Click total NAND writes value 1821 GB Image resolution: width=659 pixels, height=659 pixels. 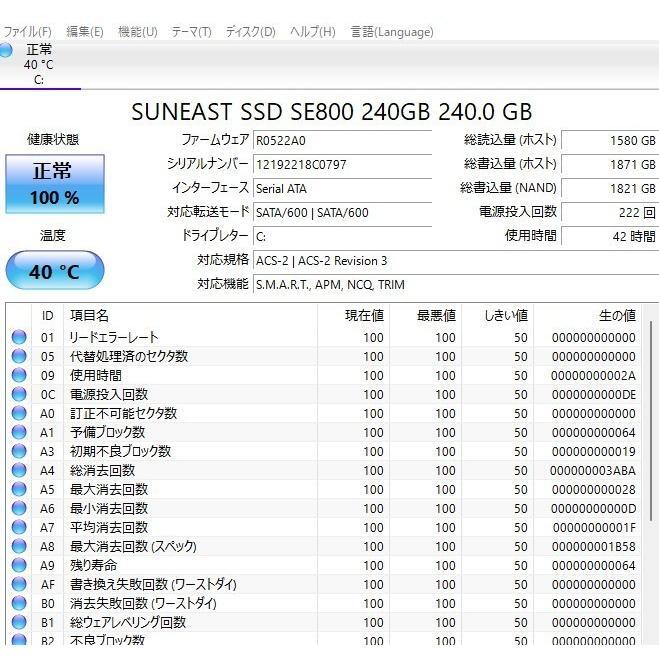610,188
